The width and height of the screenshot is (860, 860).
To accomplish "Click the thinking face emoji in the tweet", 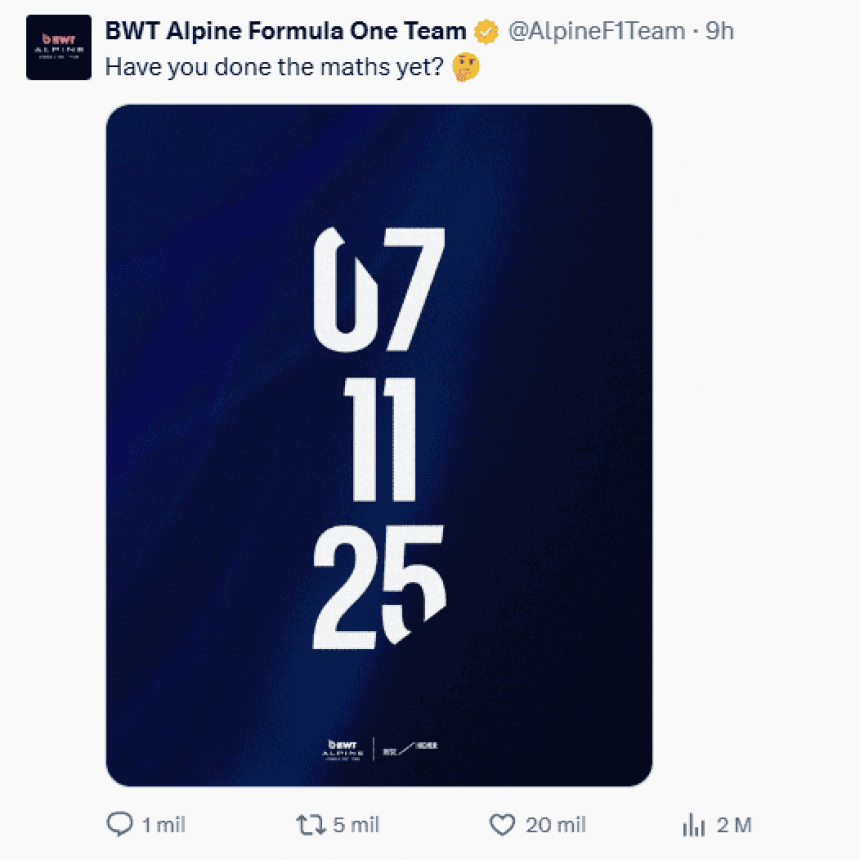I will tap(464, 68).
